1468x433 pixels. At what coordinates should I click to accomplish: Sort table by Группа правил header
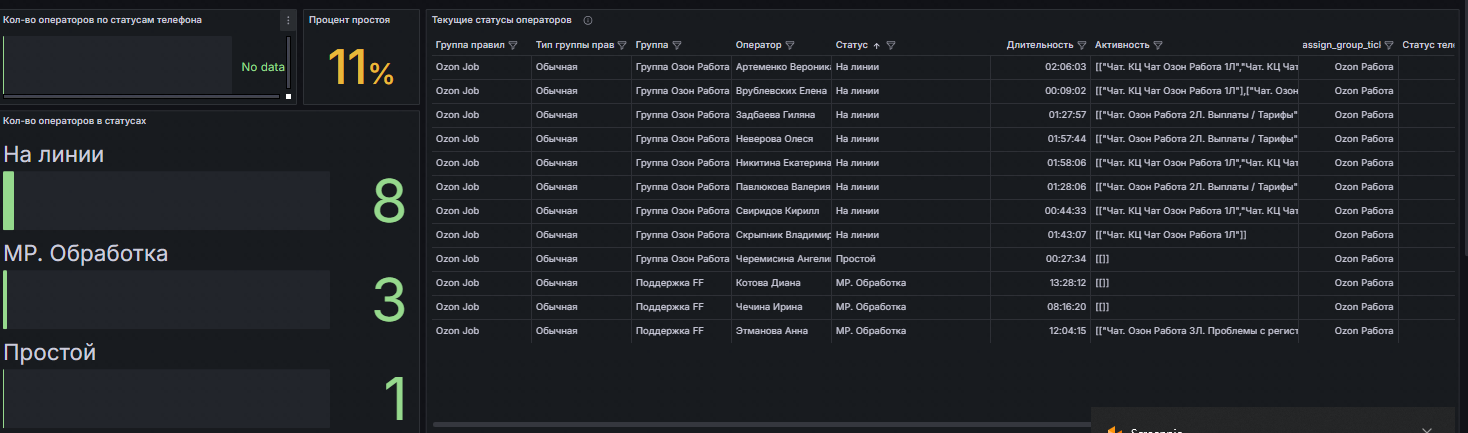[470, 45]
